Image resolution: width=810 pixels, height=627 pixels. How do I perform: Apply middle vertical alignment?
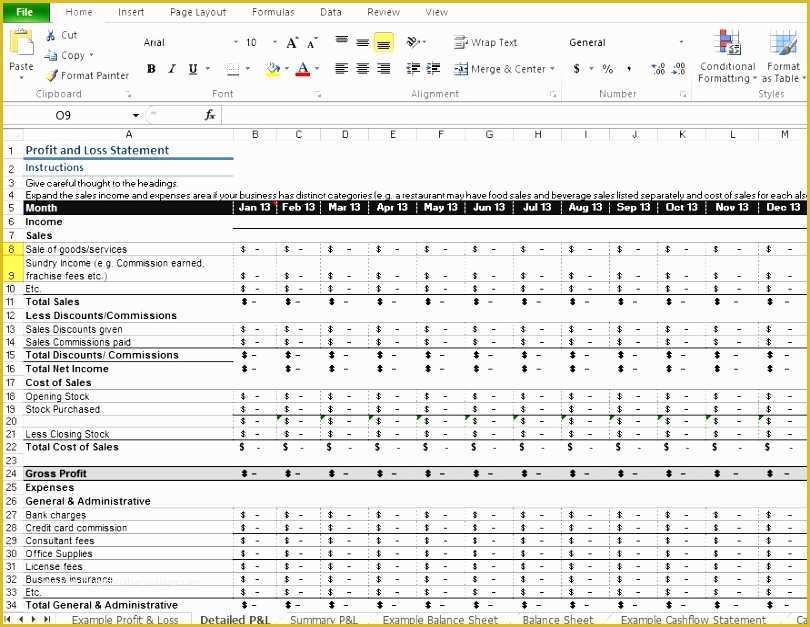tap(363, 42)
